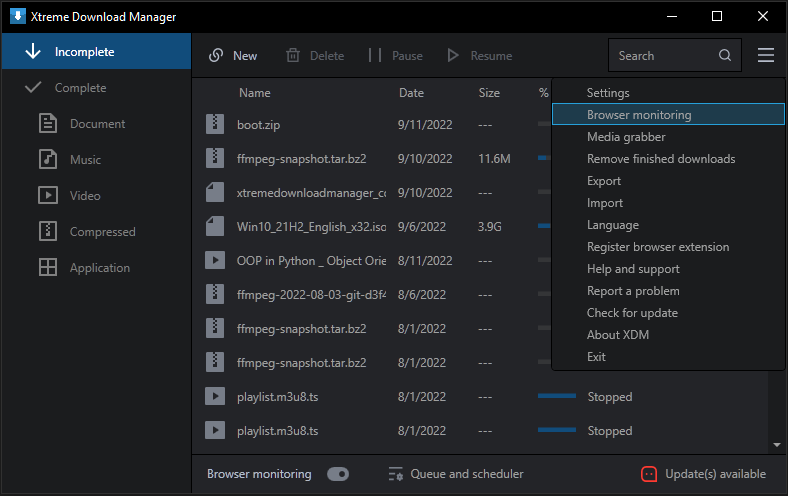The height and width of the screenshot is (496, 788).
Task: Open Help and support
Action: [x=668, y=269]
